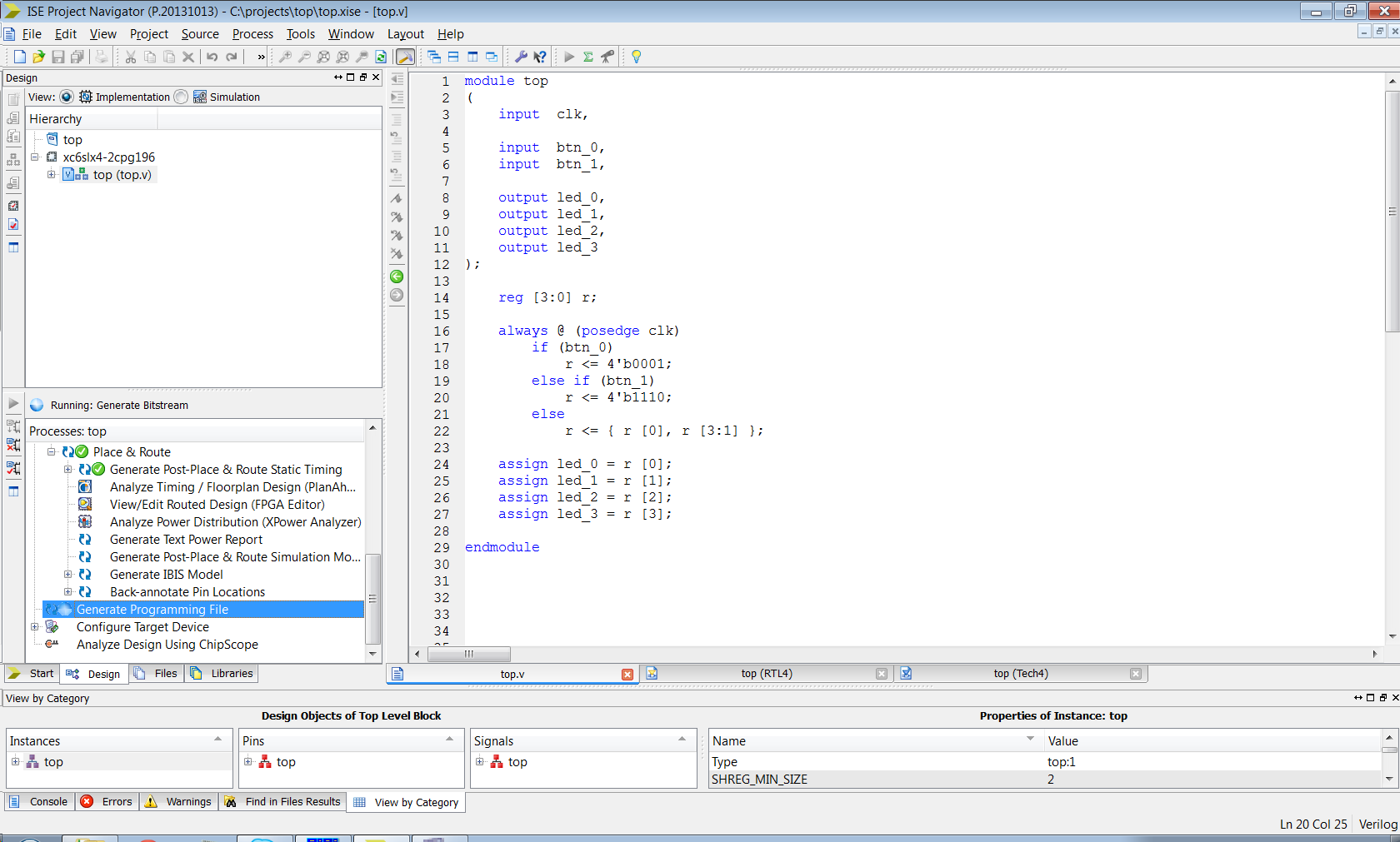The height and width of the screenshot is (842, 1400).
Task: Click the green Run play arrow icon
Action: (569, 57)
